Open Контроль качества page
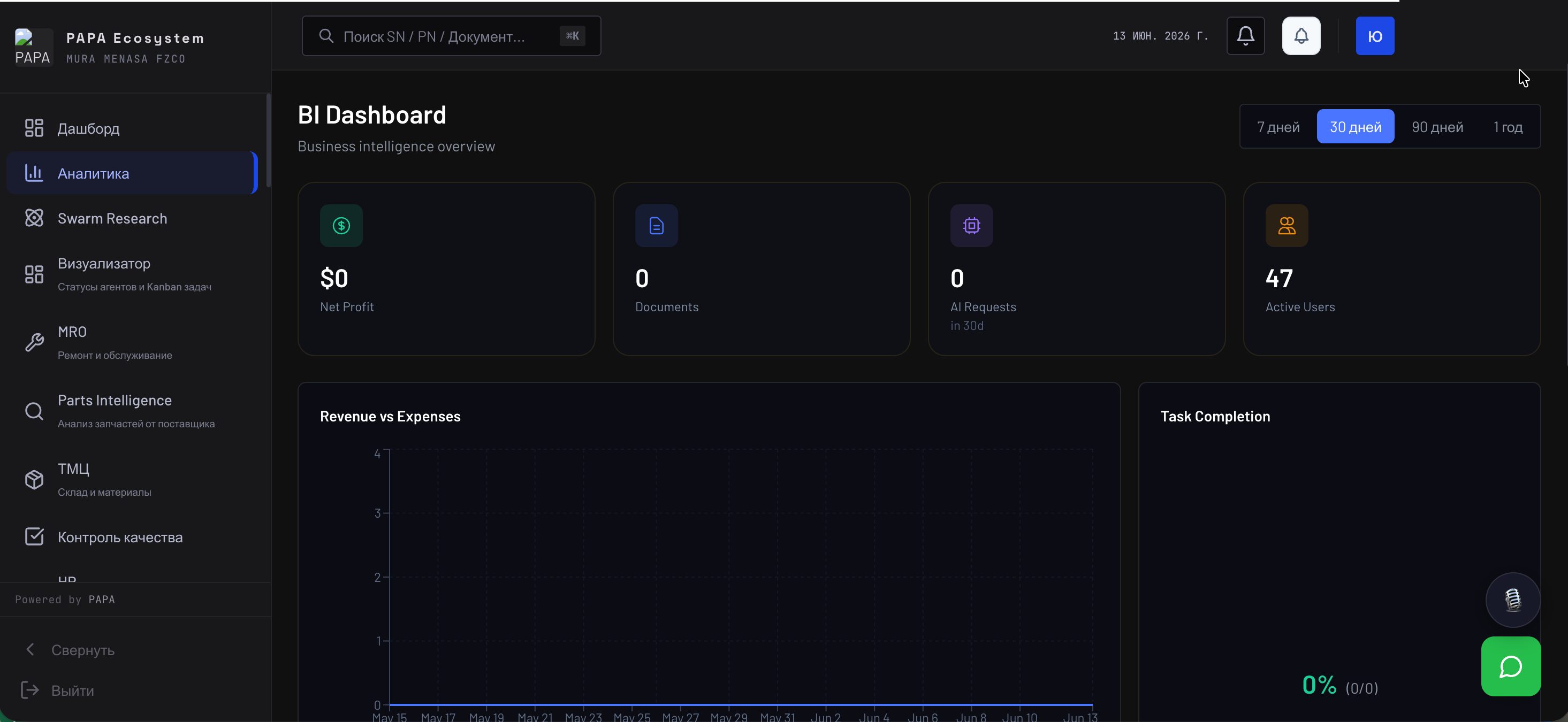The height and width of the screenshot is (722, 1568). coord(132,537)
